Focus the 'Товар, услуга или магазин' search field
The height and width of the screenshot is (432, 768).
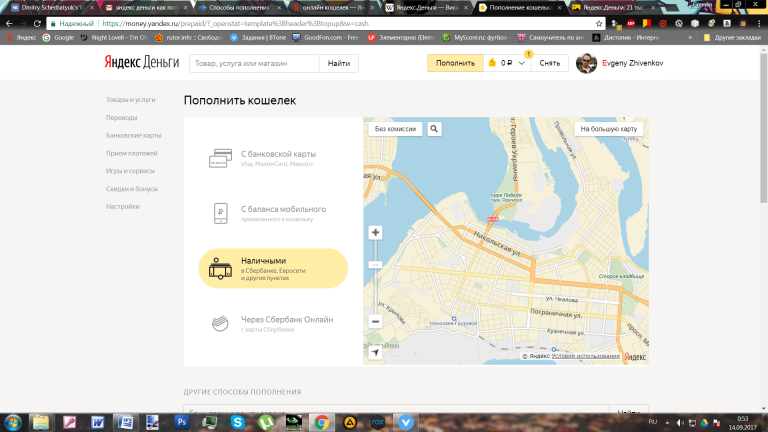point(254,63)
